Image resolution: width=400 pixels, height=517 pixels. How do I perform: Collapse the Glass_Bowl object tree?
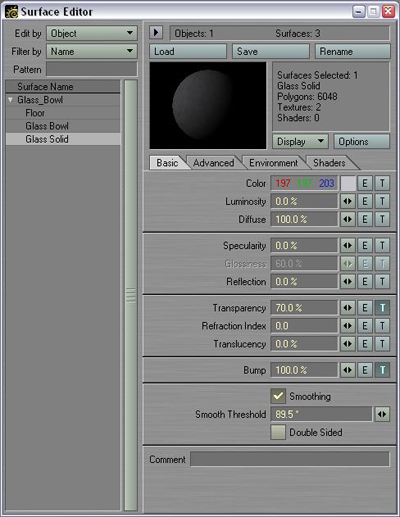(10, 100)
